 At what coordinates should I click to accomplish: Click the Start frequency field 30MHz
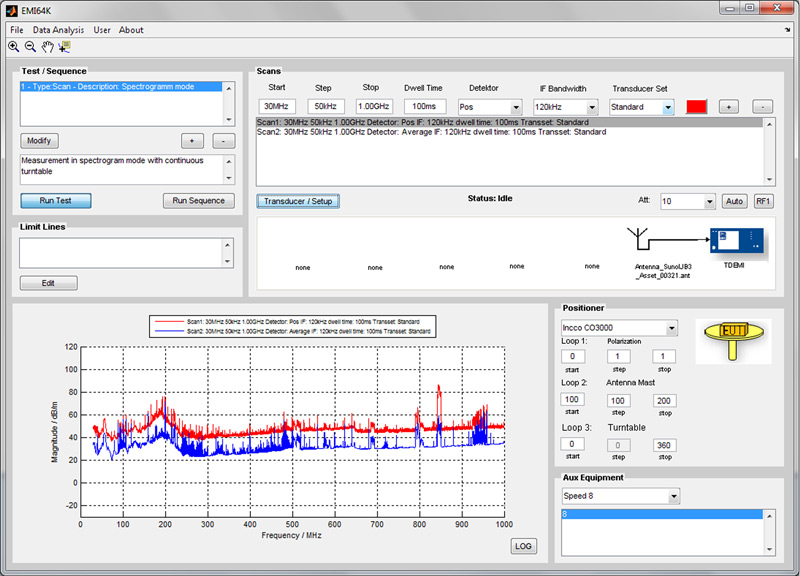[277, 106]
